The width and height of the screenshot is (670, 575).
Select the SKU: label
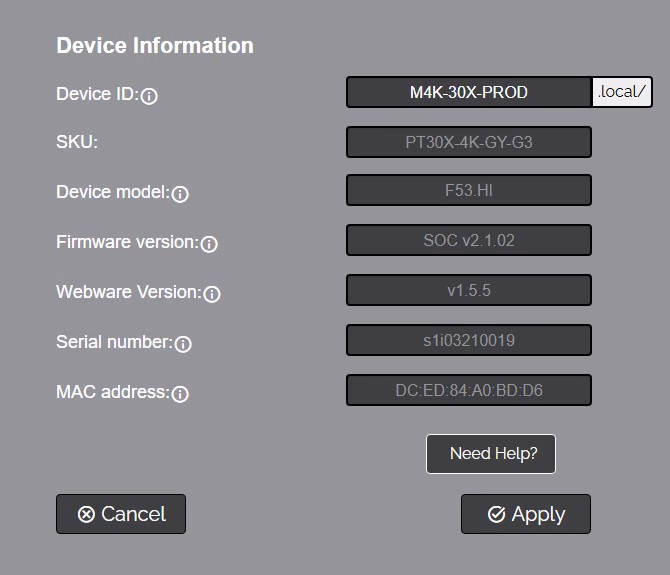[x=77, y=142]
